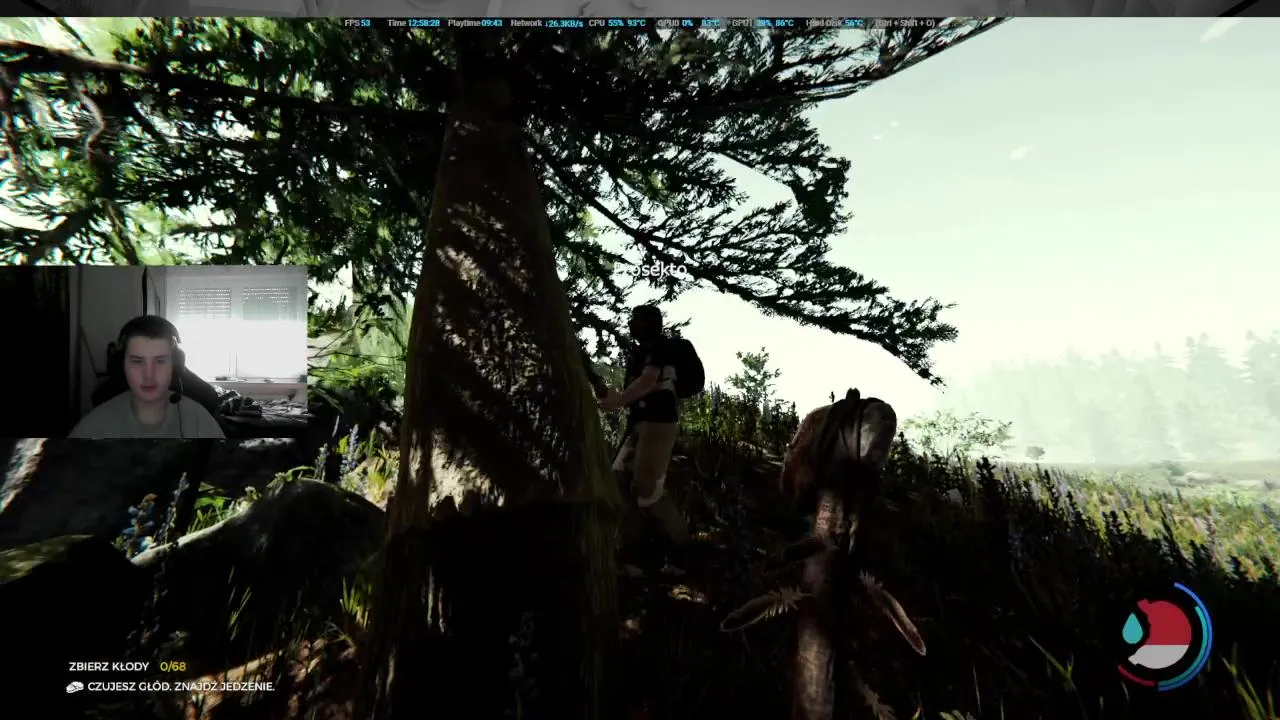Click the water drop thirst icon
The height and width of the screenshot is (720, 1280).
tap(1132, 628)
